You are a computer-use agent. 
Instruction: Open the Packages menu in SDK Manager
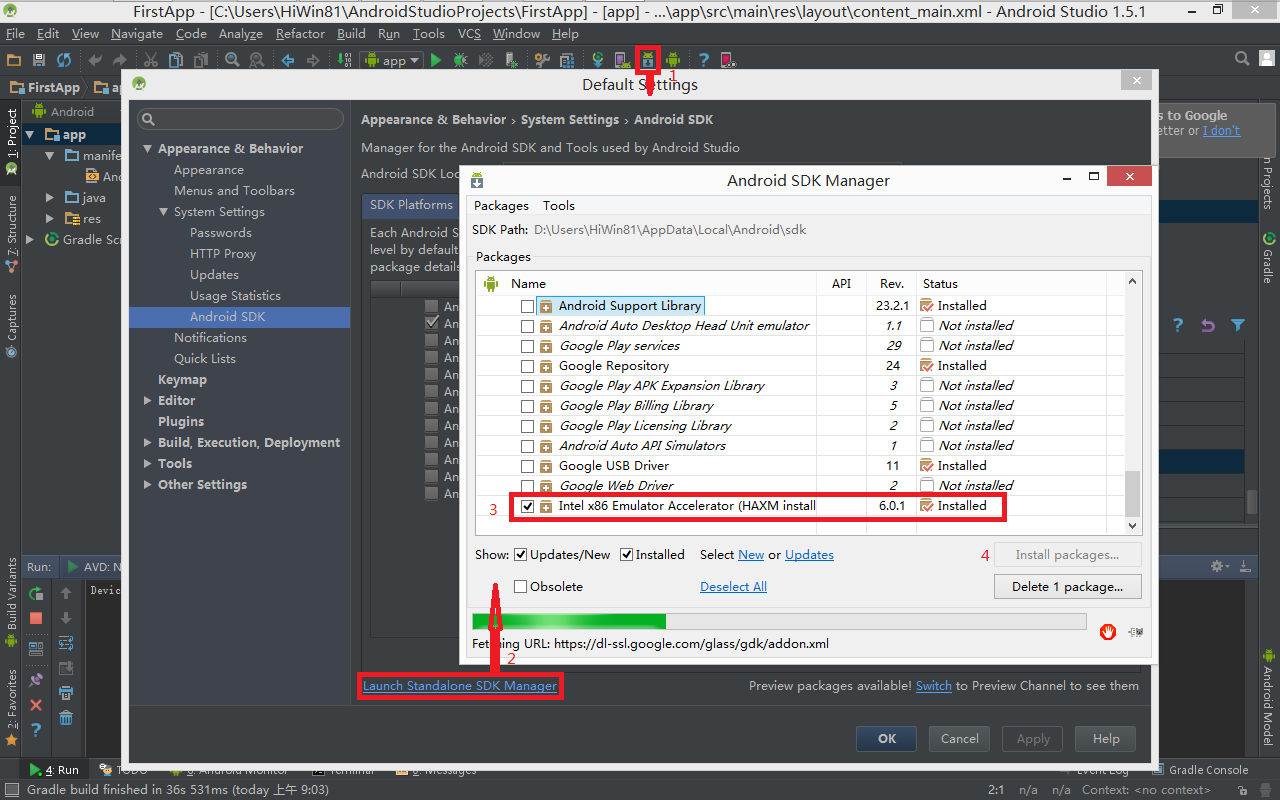[x=501, y=205]
